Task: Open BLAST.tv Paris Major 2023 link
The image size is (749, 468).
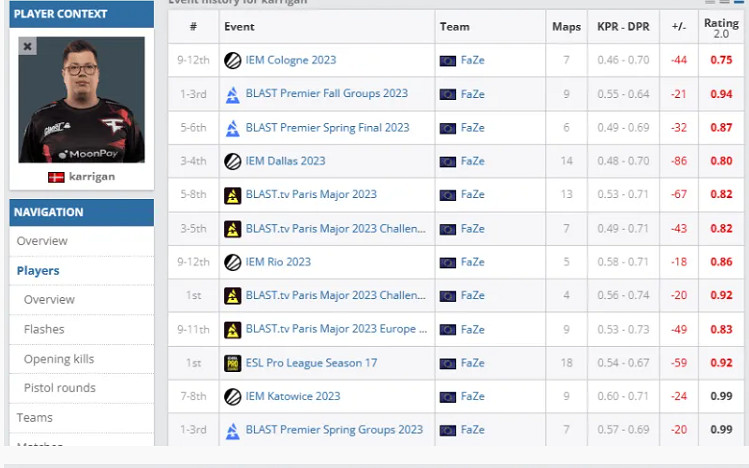Action: point(311,194)
